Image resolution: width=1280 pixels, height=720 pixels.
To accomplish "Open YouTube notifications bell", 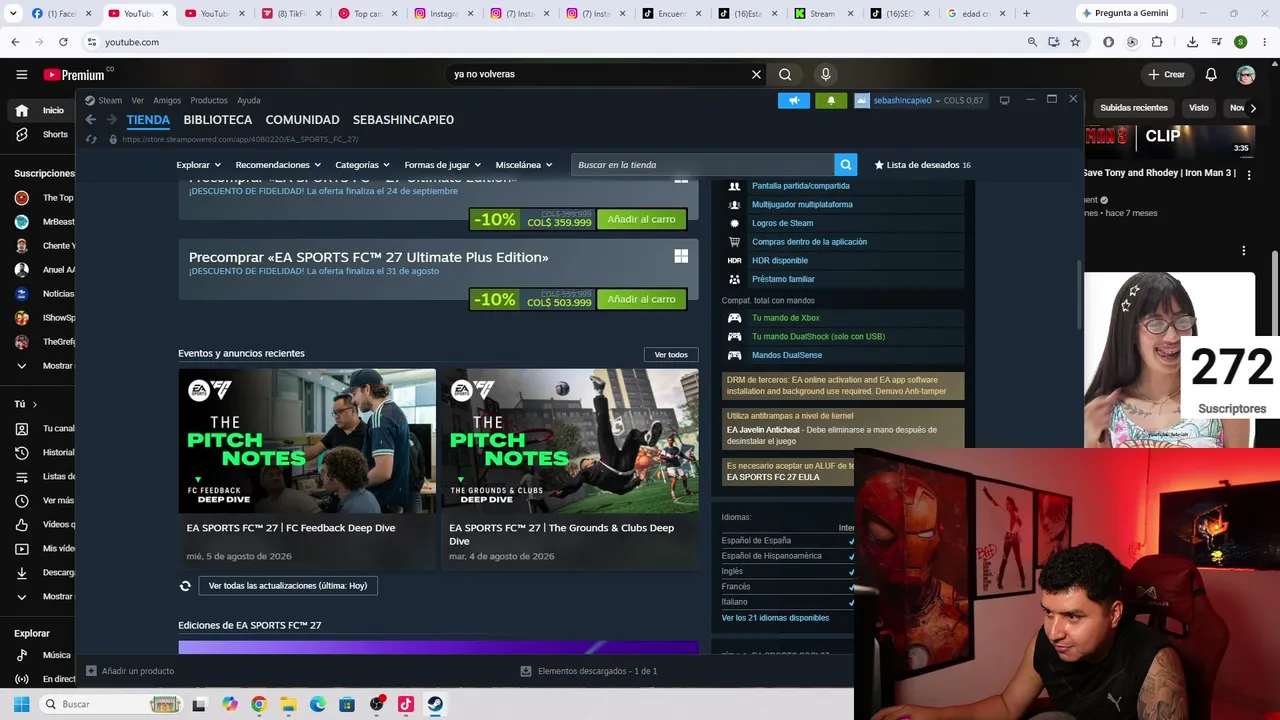I will pyautogui.click(x=1211, y=74).
